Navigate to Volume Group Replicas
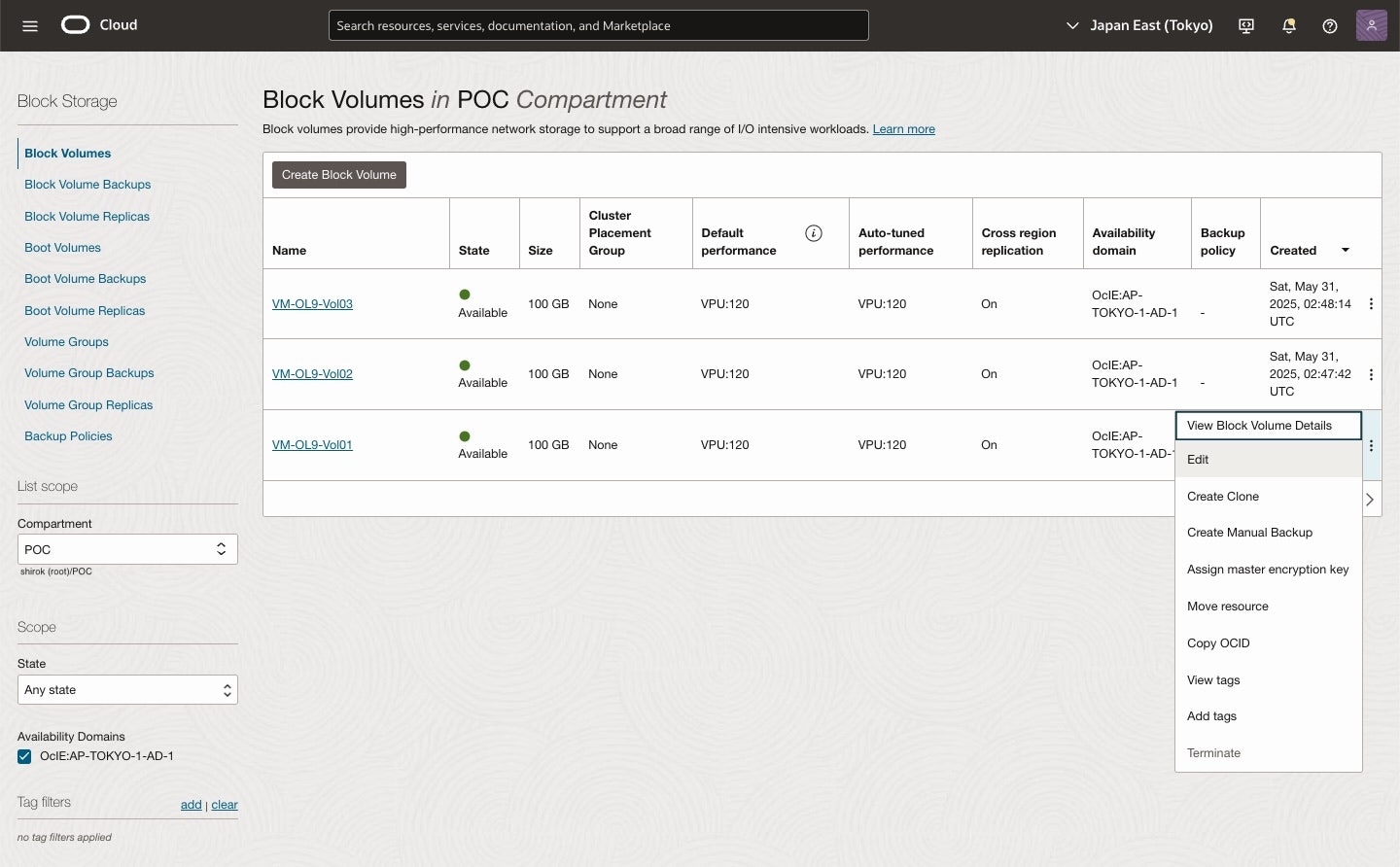 (x=88, y=405)
